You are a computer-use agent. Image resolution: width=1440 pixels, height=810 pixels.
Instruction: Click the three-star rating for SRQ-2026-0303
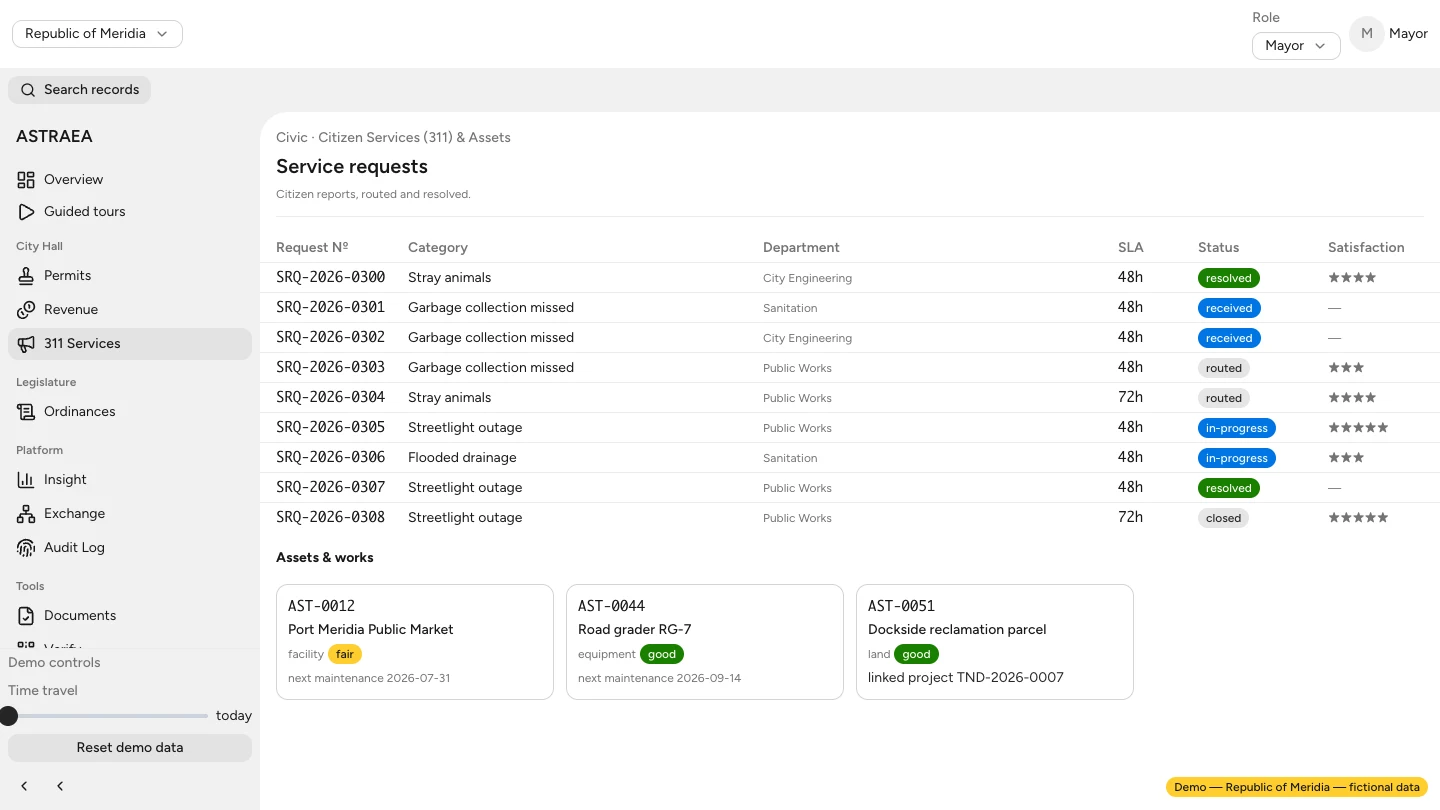1346,368
